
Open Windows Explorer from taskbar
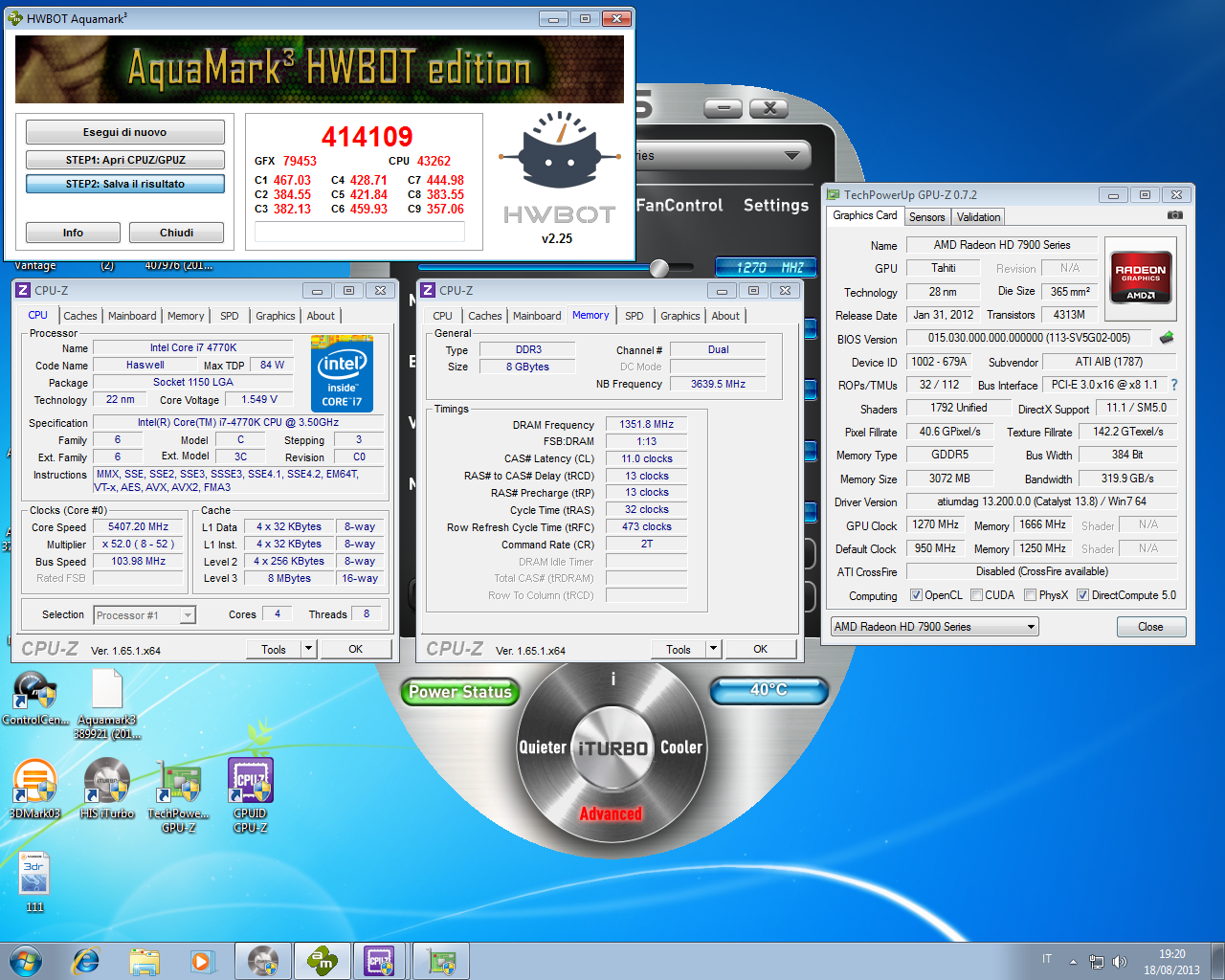(x=145, y=961)
